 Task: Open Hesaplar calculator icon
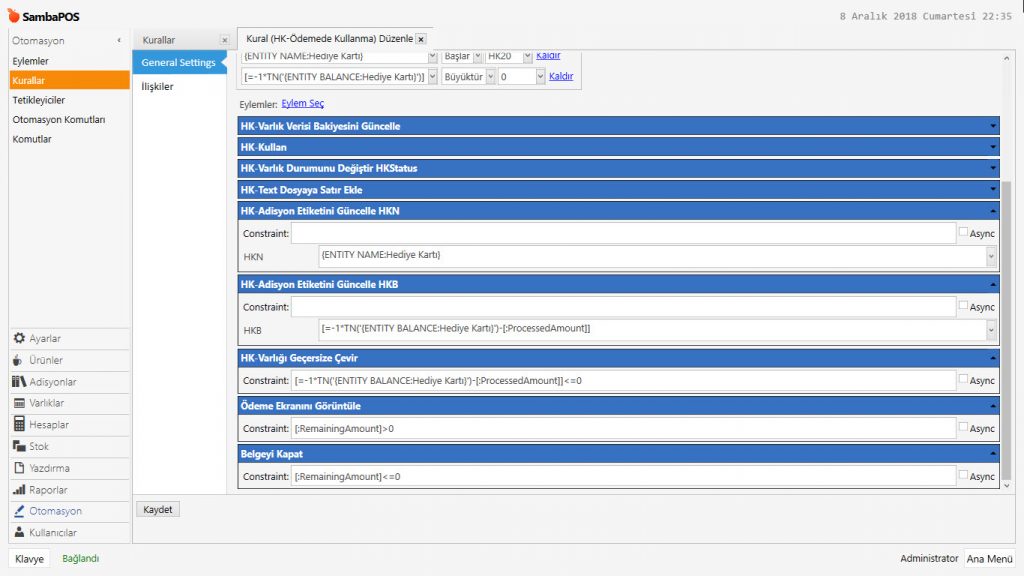point(19,425)
